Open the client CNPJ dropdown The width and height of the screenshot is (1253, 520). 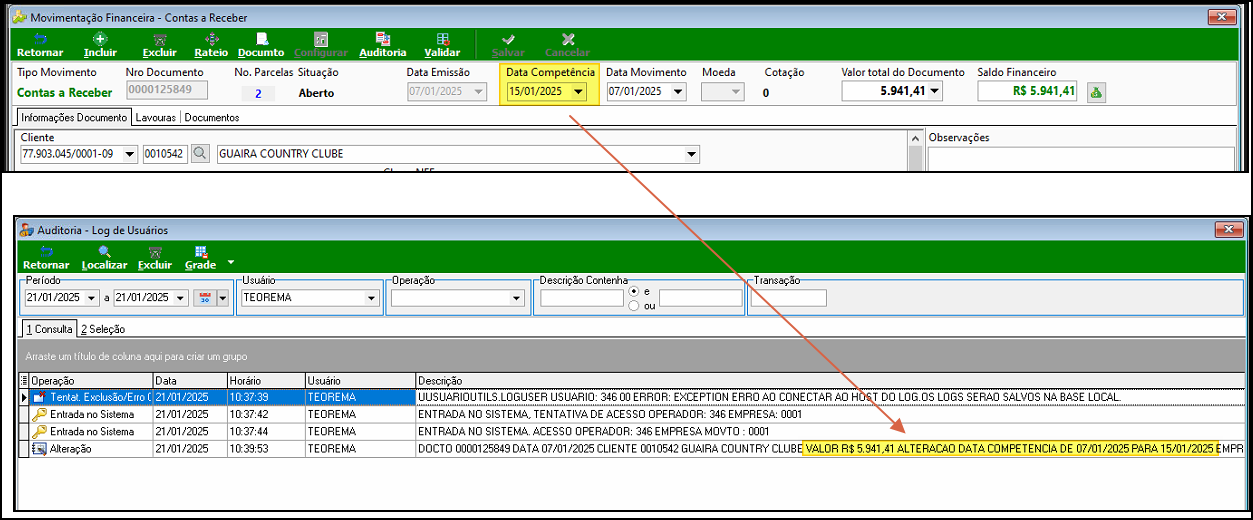pos(130,154)
